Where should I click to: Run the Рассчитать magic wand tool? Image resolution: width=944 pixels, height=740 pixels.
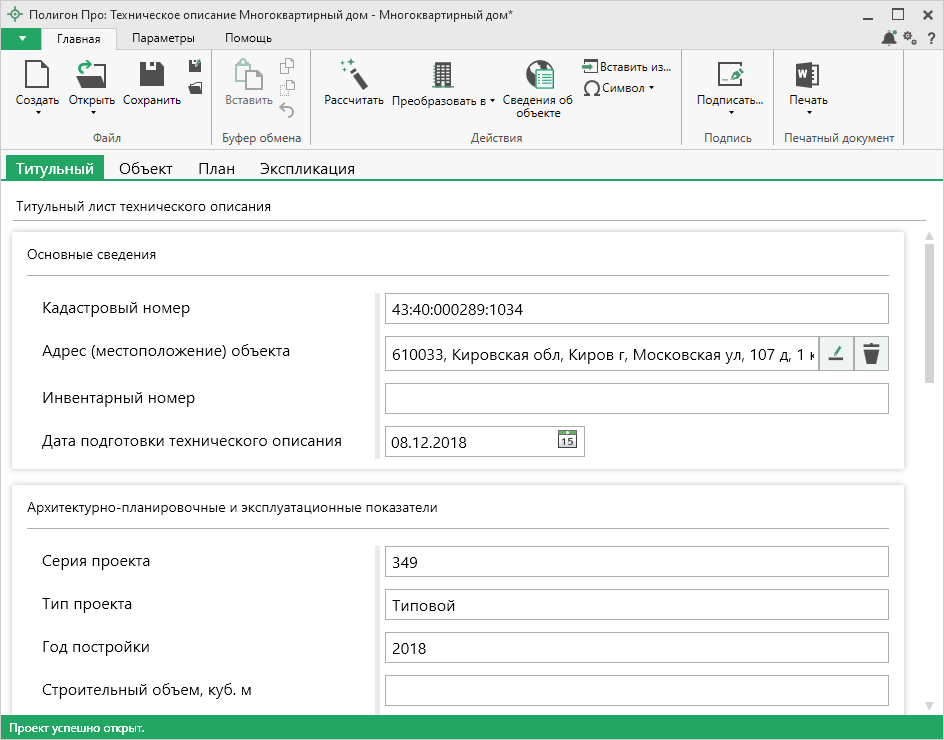pos(354,76)
